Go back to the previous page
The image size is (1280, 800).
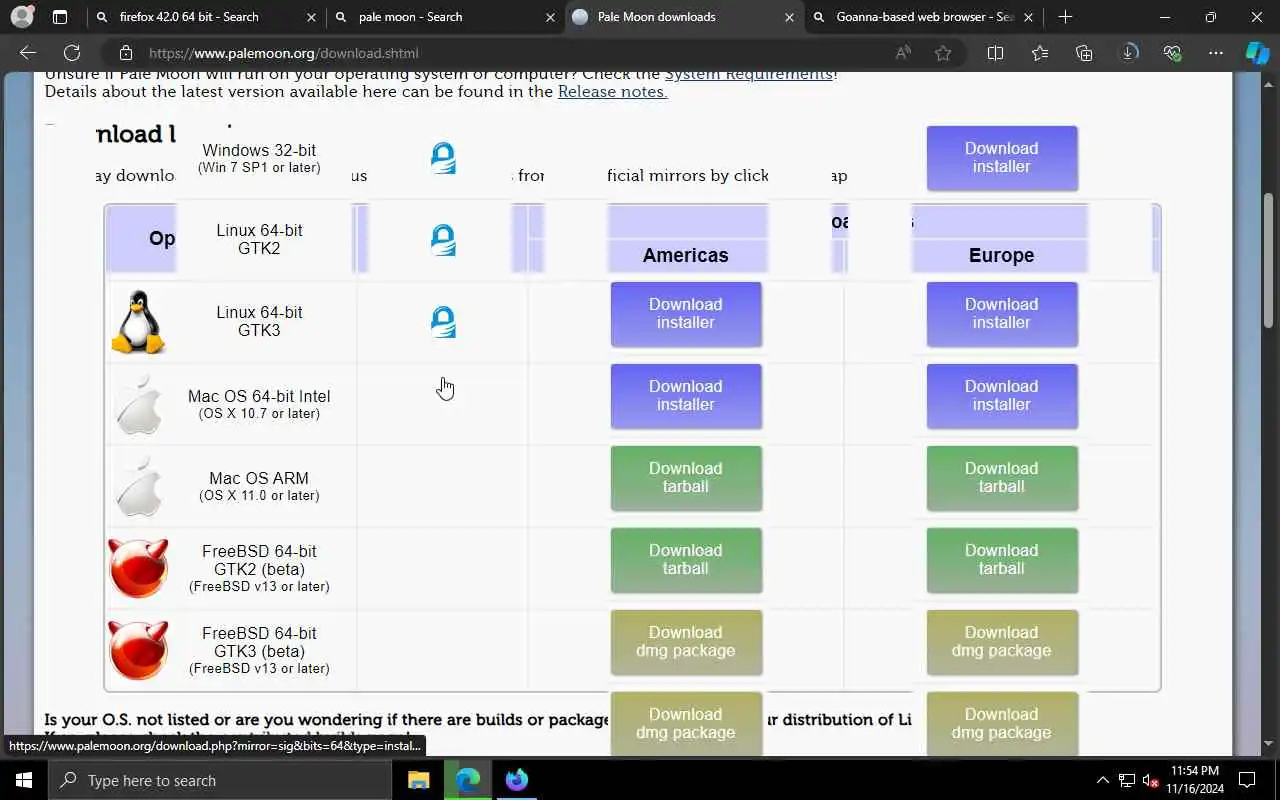(28, 53)
